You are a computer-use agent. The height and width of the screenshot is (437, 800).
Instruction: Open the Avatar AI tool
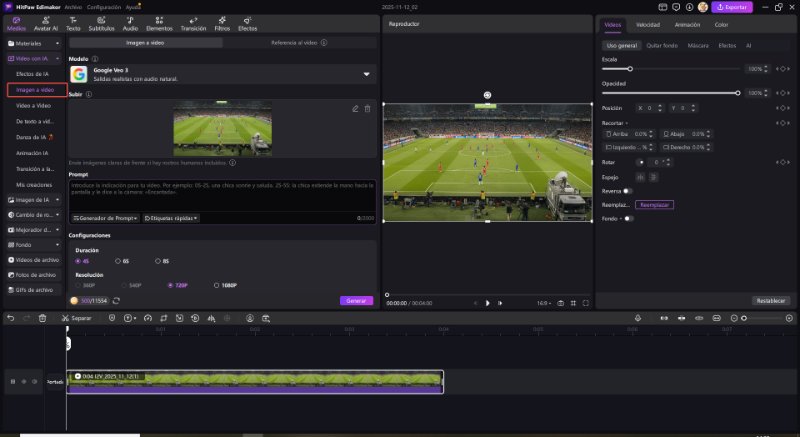click(x=45, y=24)
